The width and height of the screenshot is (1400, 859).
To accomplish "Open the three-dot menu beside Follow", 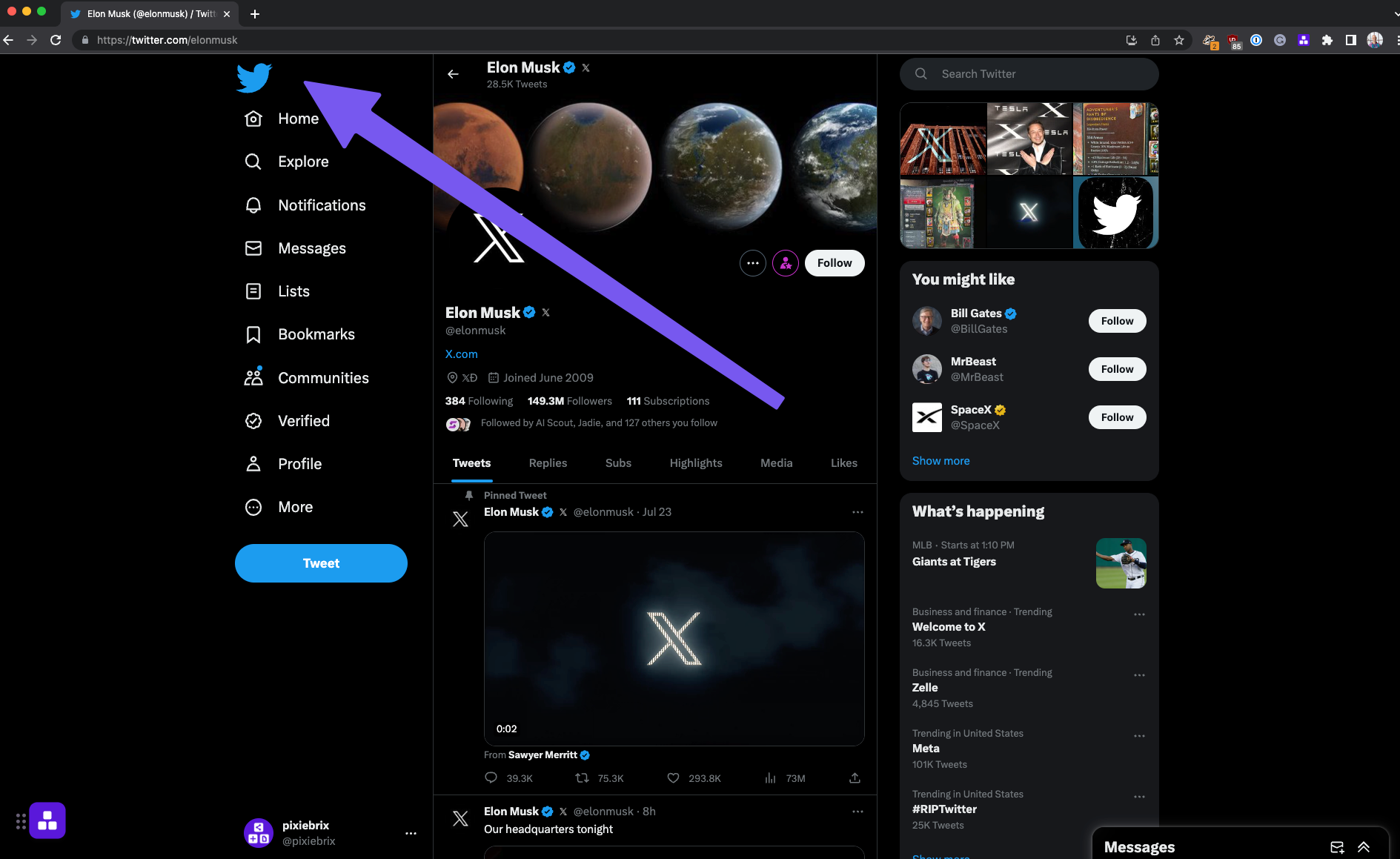I will click(x=752, y=263).
